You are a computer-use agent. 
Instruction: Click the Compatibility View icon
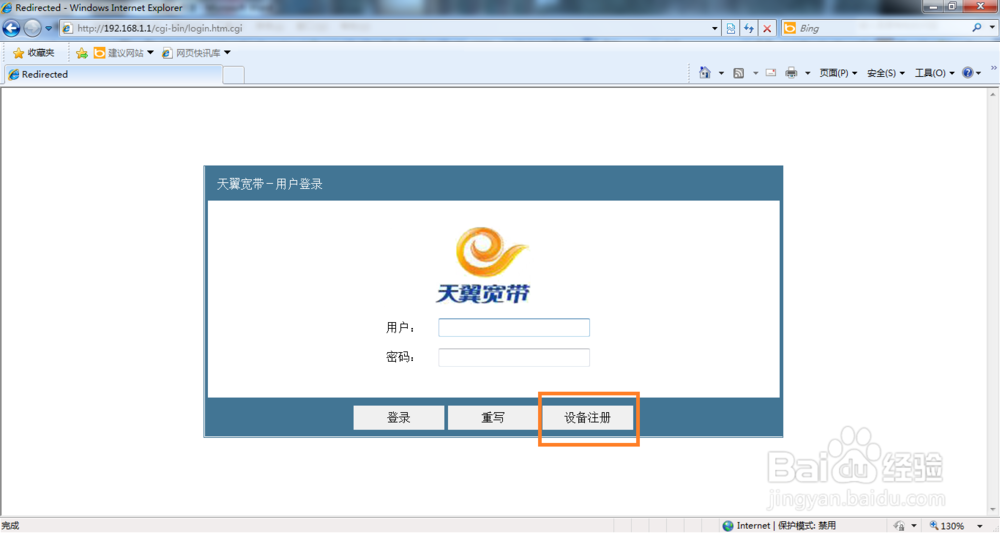[x=731, y=28]
